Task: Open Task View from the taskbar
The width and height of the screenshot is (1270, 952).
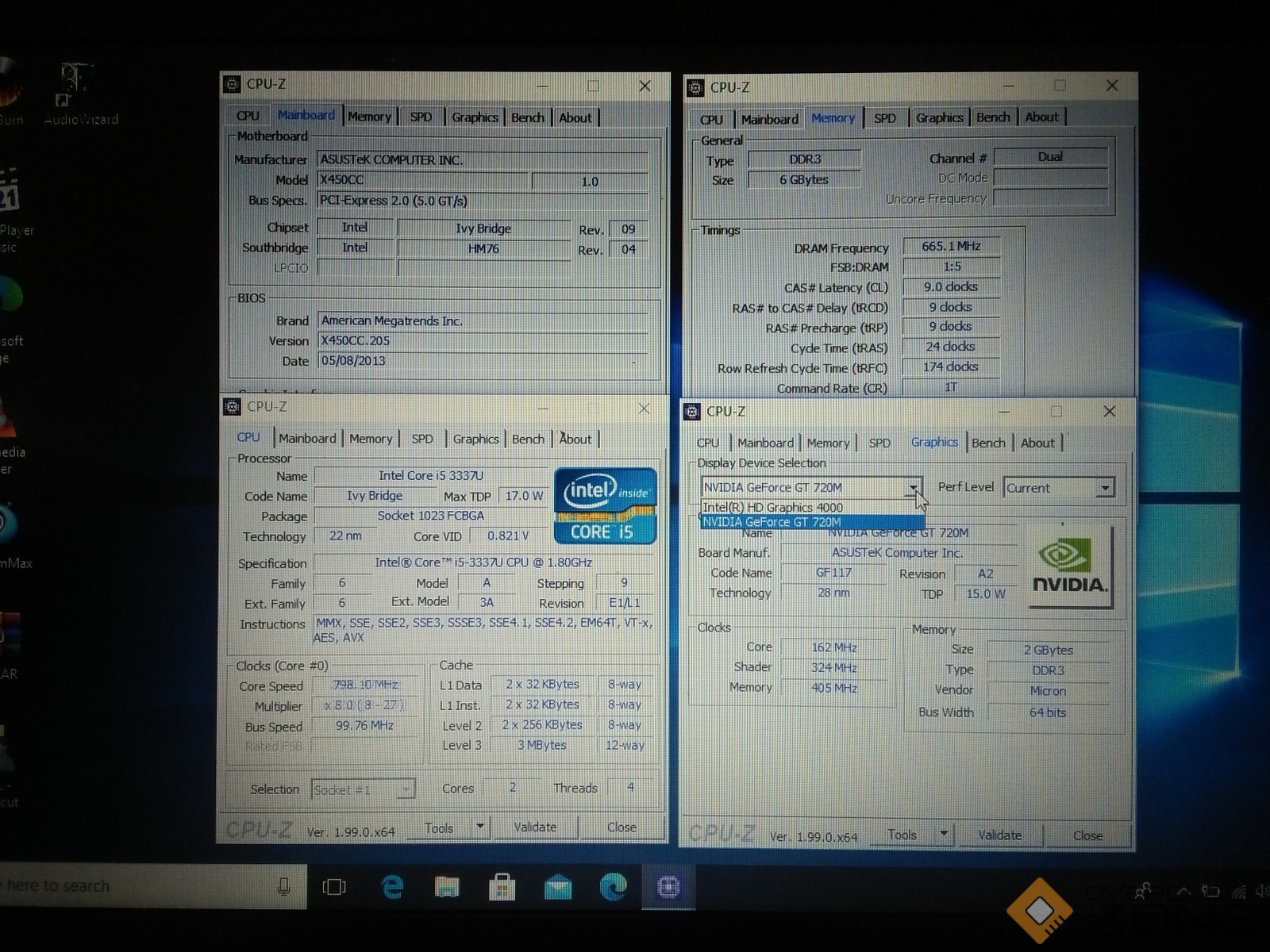Action: tap(334, 887)
